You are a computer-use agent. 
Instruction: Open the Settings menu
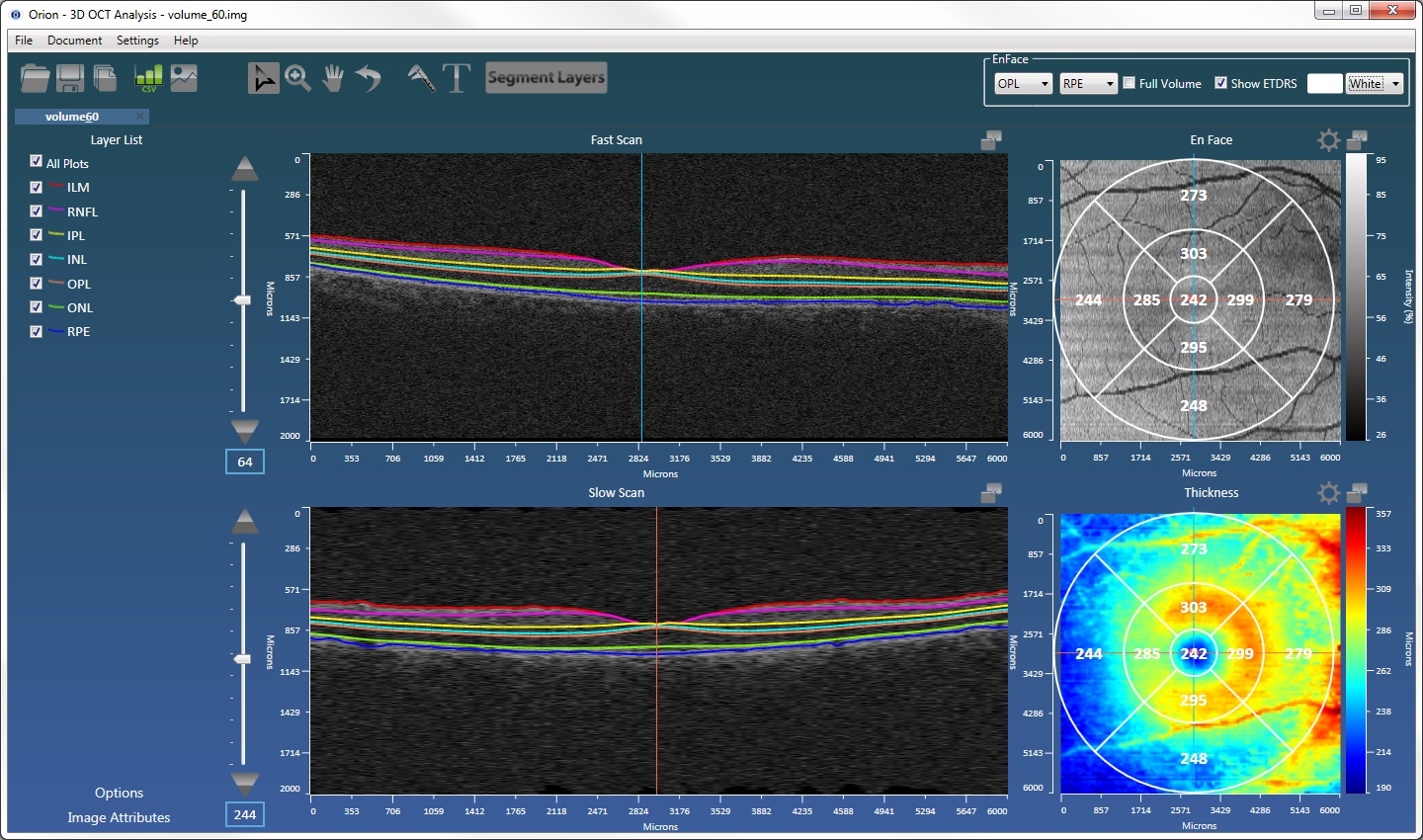tap(137, 41)
